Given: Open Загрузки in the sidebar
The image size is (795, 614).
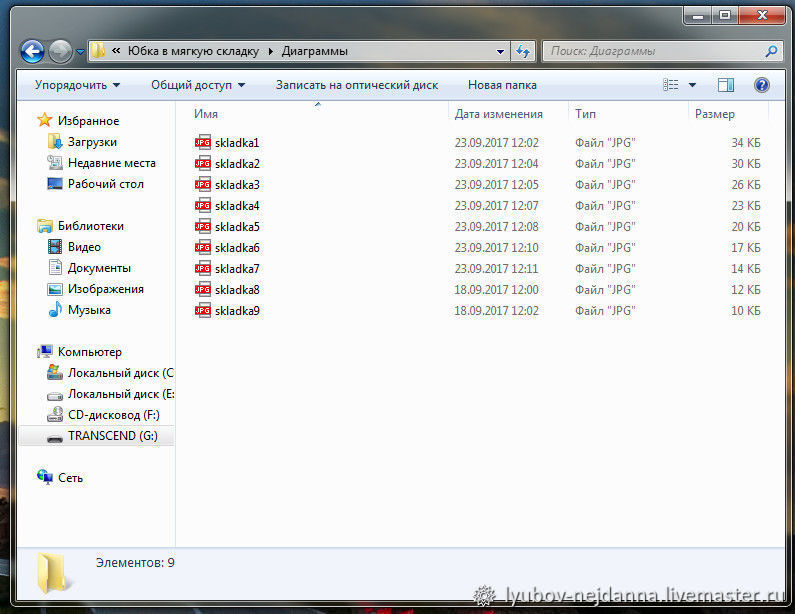Looking at the screenshot, I should tap(92, 142).
